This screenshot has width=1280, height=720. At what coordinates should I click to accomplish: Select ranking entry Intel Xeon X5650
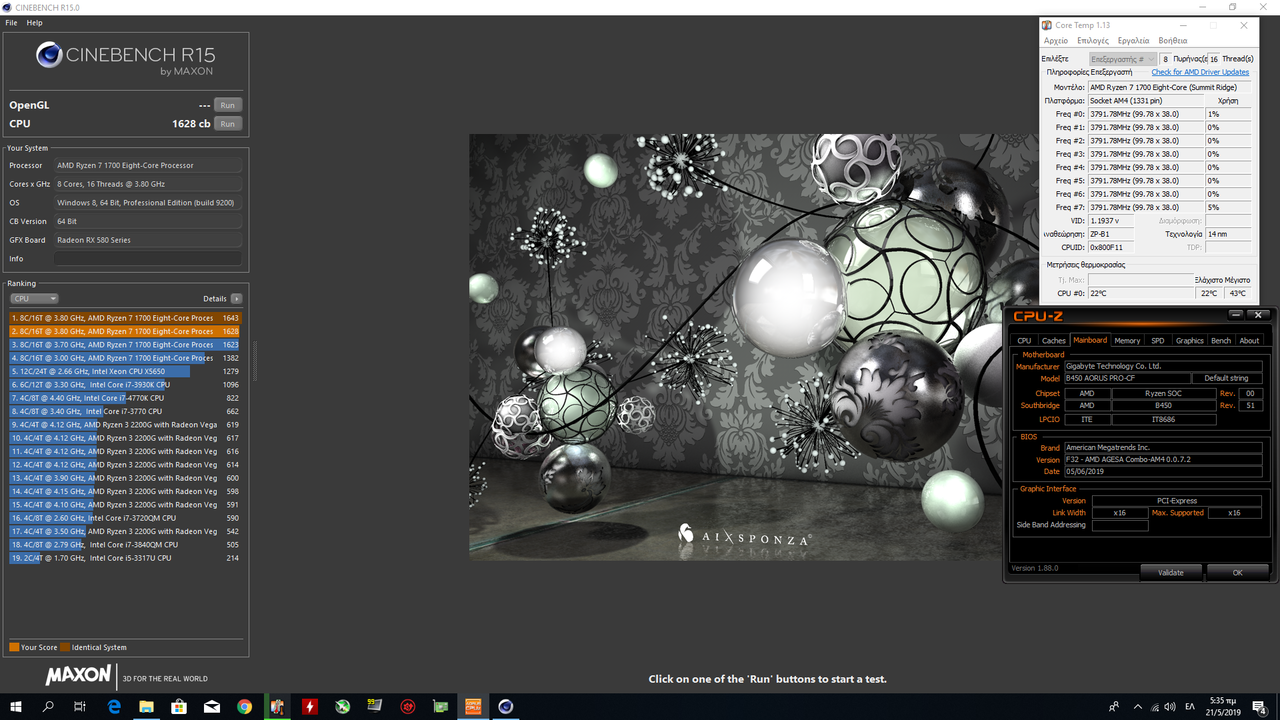[x=125, y=371]
